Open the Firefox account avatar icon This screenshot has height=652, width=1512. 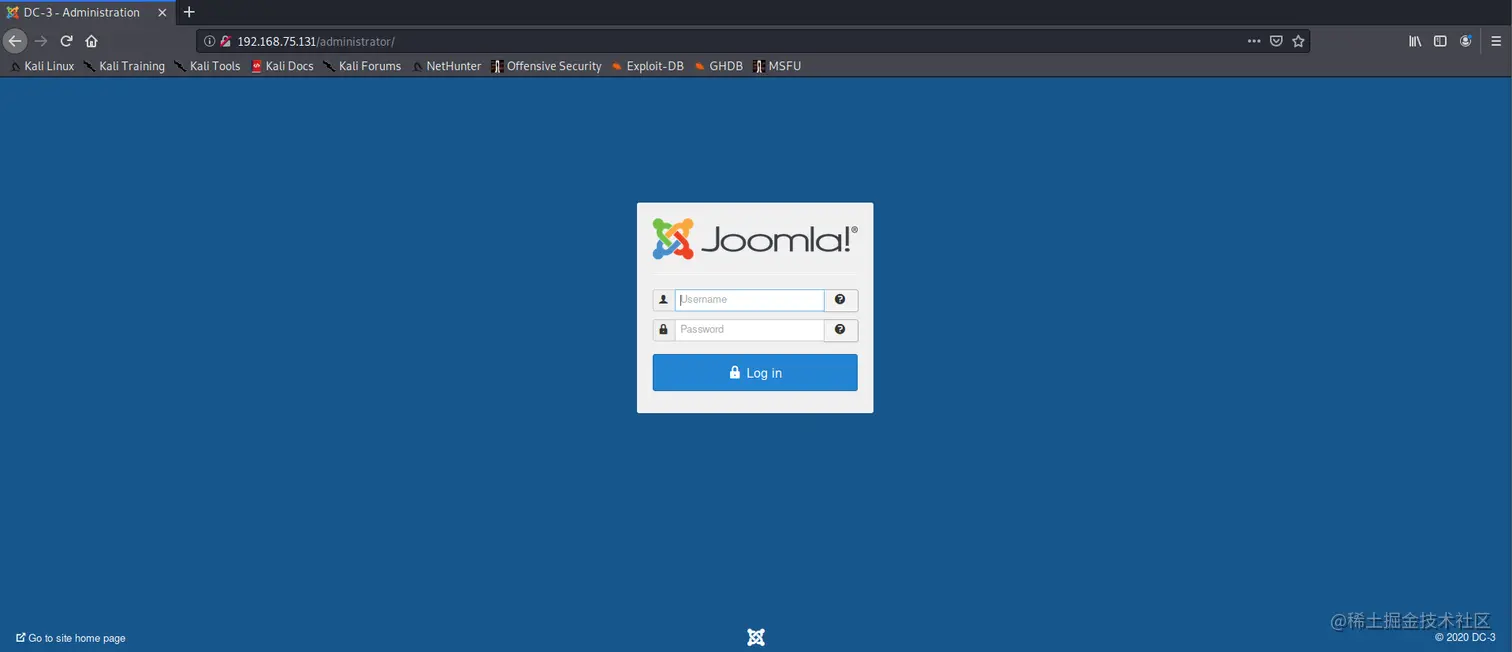1466,41
